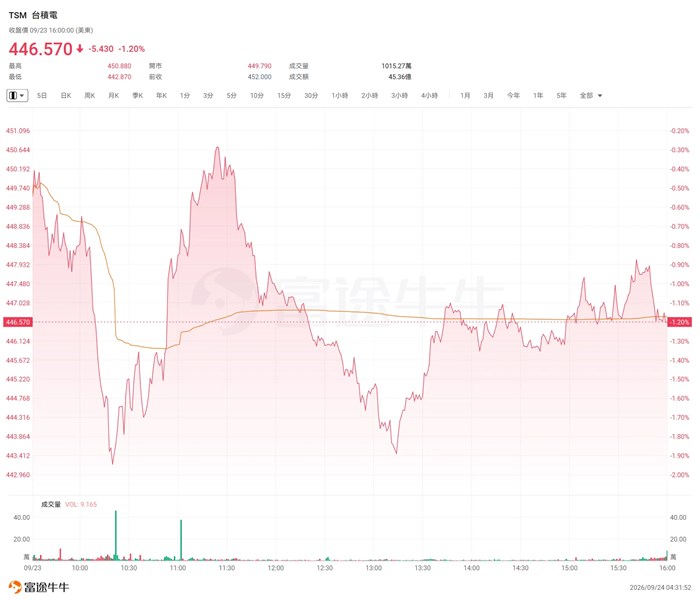Switch to 月K monthly chart
The height and width of the screenshot is (602, 700).
point(114,96)
